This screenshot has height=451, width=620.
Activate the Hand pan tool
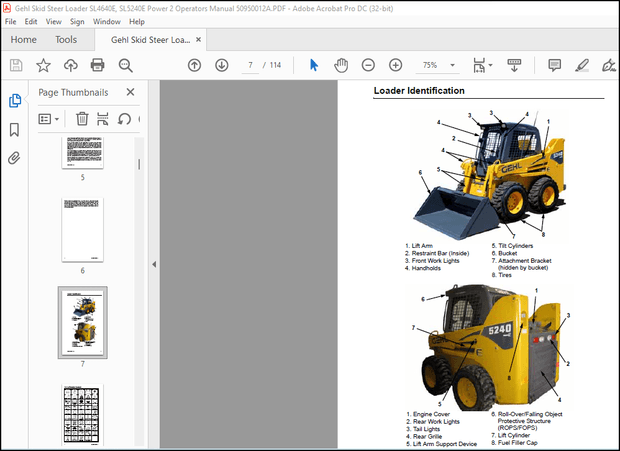341,65
